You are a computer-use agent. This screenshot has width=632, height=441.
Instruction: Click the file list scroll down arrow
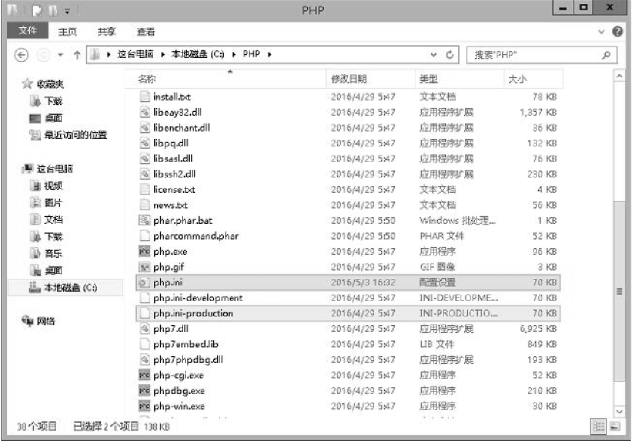pos(619,411)
